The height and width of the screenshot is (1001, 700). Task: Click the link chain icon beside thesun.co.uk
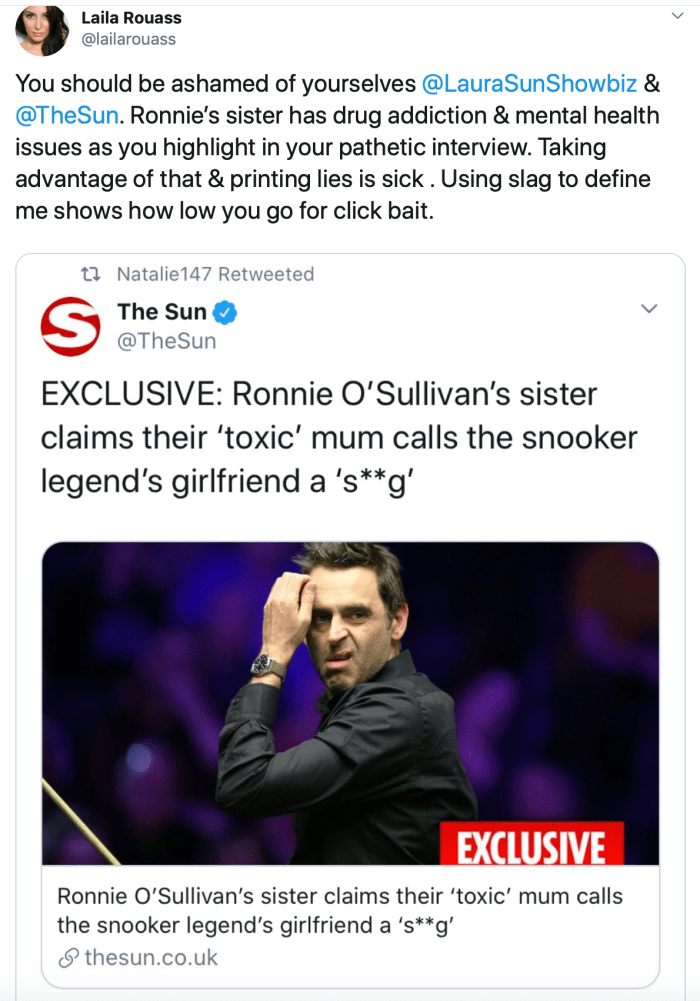tap(67, 955)
